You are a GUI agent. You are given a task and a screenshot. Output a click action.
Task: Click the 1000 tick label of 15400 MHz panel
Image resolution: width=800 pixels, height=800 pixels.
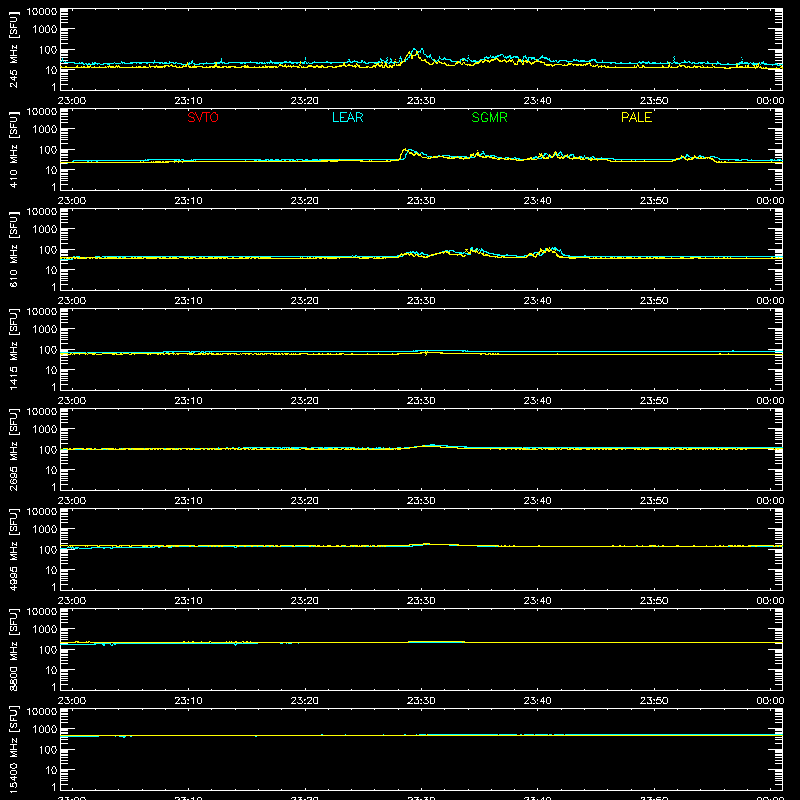coord(45,730)
